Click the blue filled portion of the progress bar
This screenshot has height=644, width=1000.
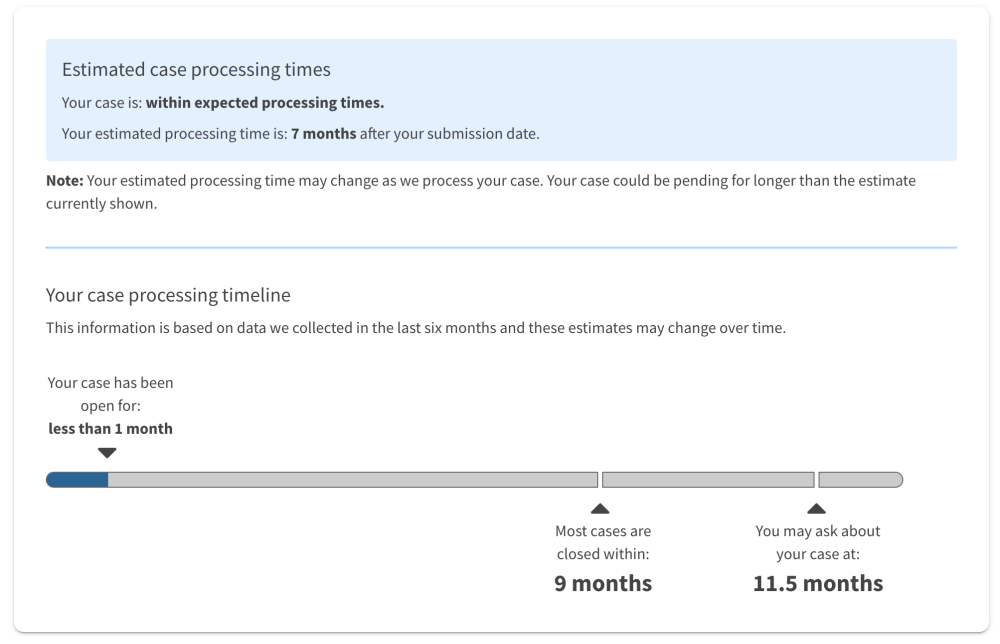[77, 479]
